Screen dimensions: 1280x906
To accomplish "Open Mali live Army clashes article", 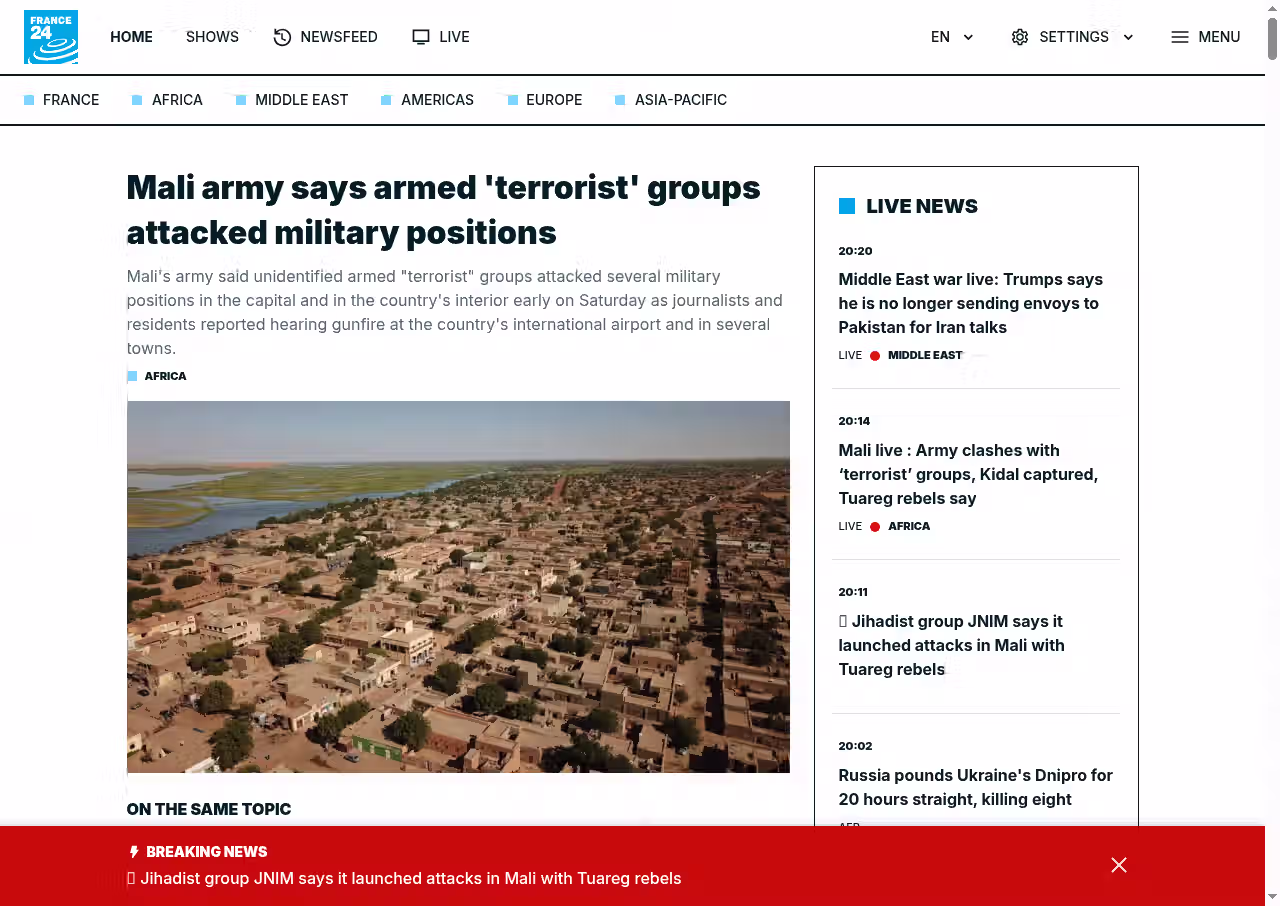I will coord(968,474).
